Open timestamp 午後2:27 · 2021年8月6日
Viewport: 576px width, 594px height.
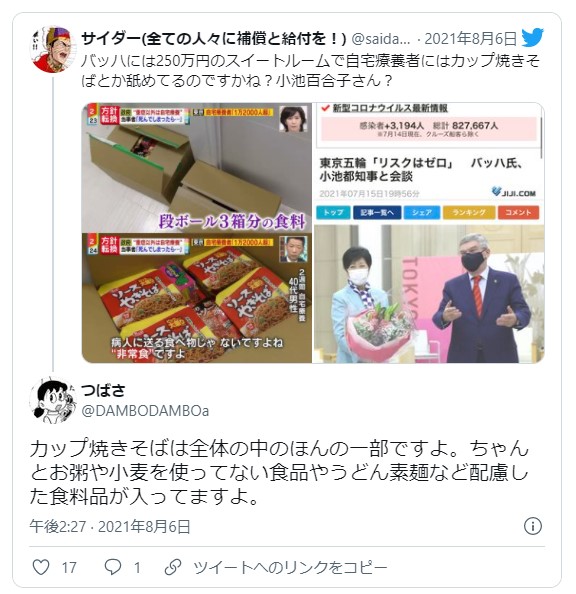pyautogui.click(x=110, y=526)
